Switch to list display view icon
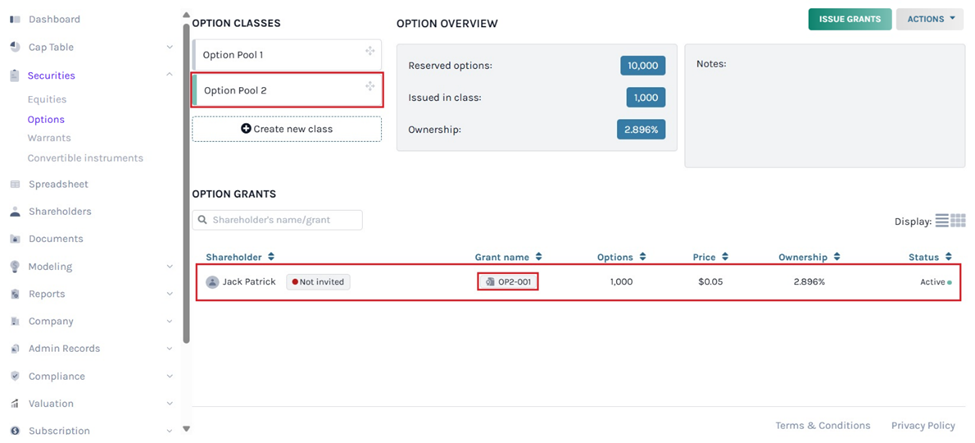This screenshot has width=975, height=443. (x=942, y=221)
